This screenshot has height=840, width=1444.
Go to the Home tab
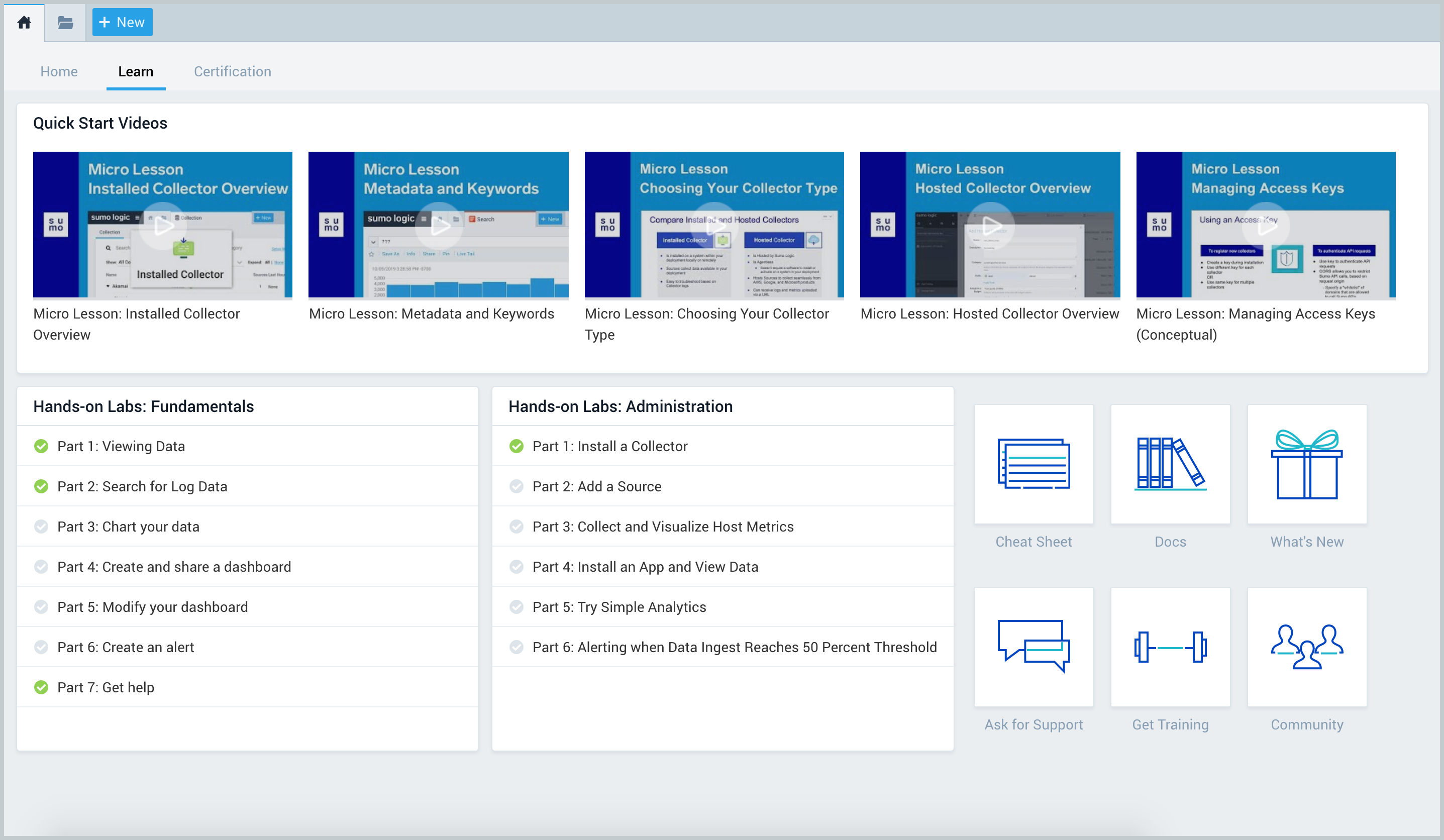pyautogui.click(x=59, y=72)
